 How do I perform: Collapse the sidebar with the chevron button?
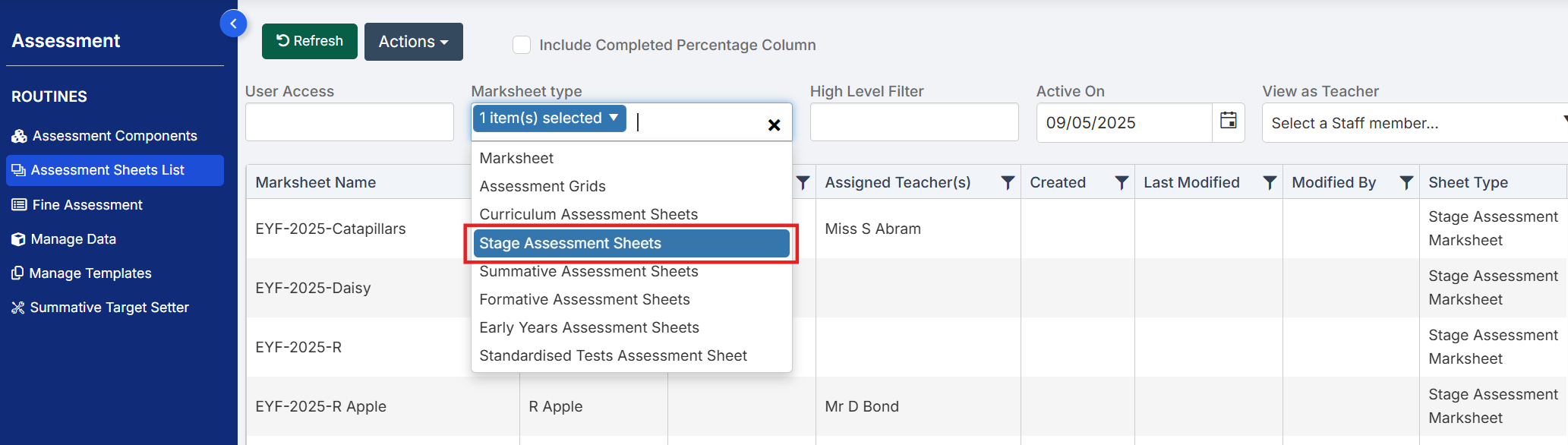tap(233, 24)
